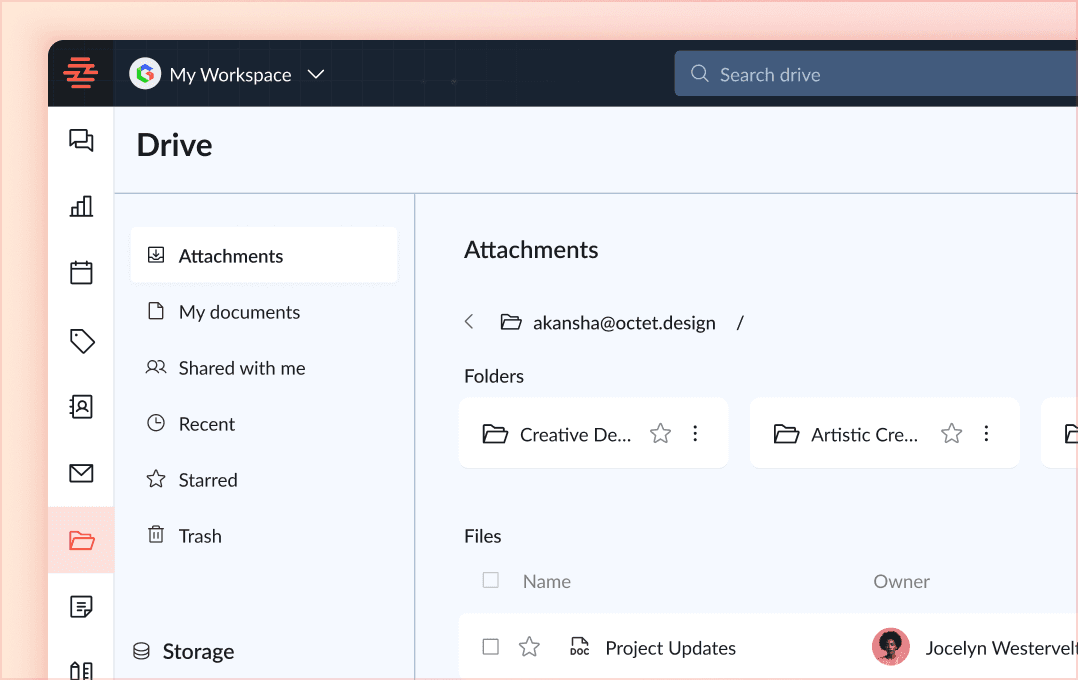This screenshot has height=680, width=1078.
Task: Open the contacts book sidebar icon
Action: pyautogui.click(x=81, y=406)
